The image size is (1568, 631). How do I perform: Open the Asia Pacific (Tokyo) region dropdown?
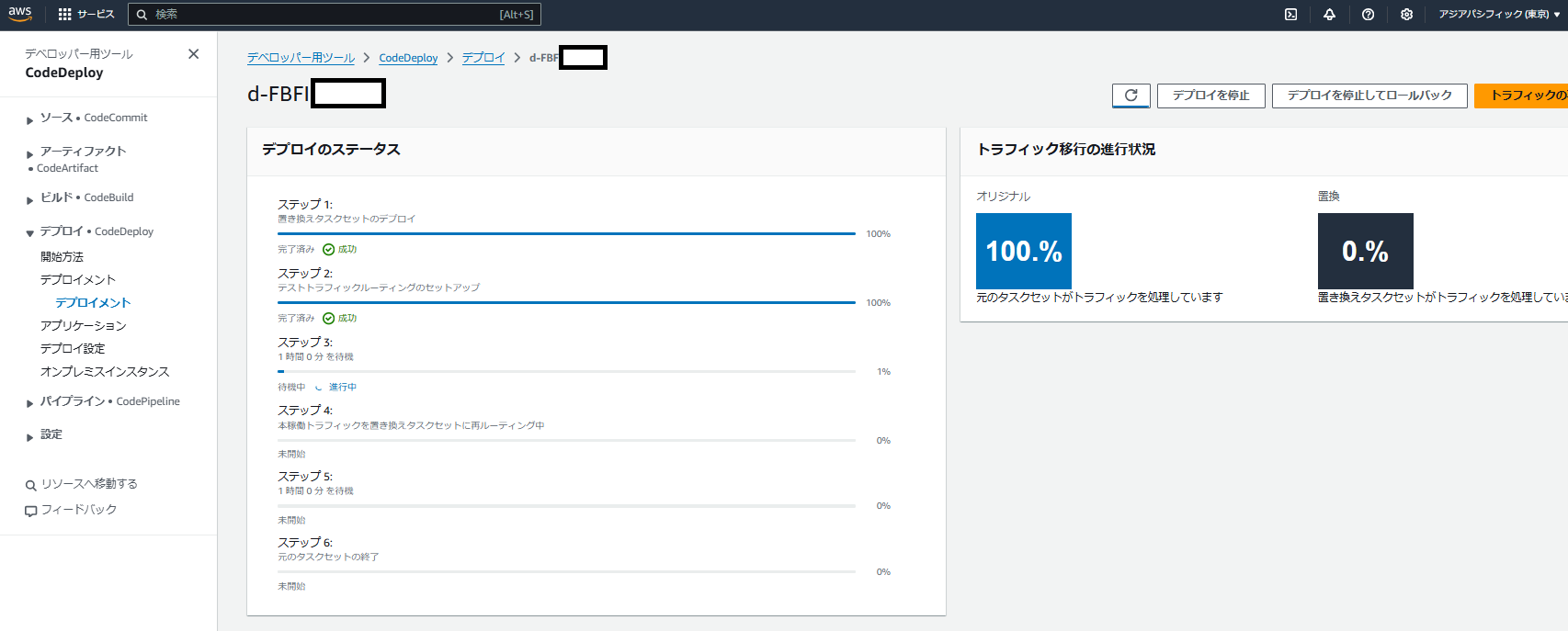[x=1498, y=15]
